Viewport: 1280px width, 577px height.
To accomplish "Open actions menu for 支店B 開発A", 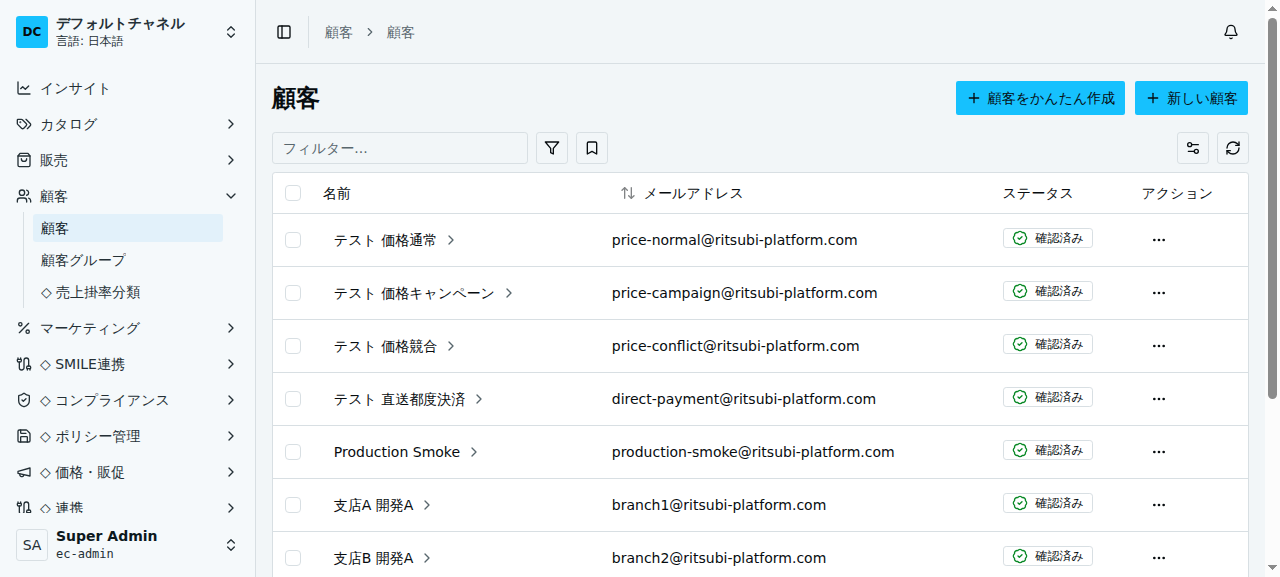I will (x=1159, y=558).
